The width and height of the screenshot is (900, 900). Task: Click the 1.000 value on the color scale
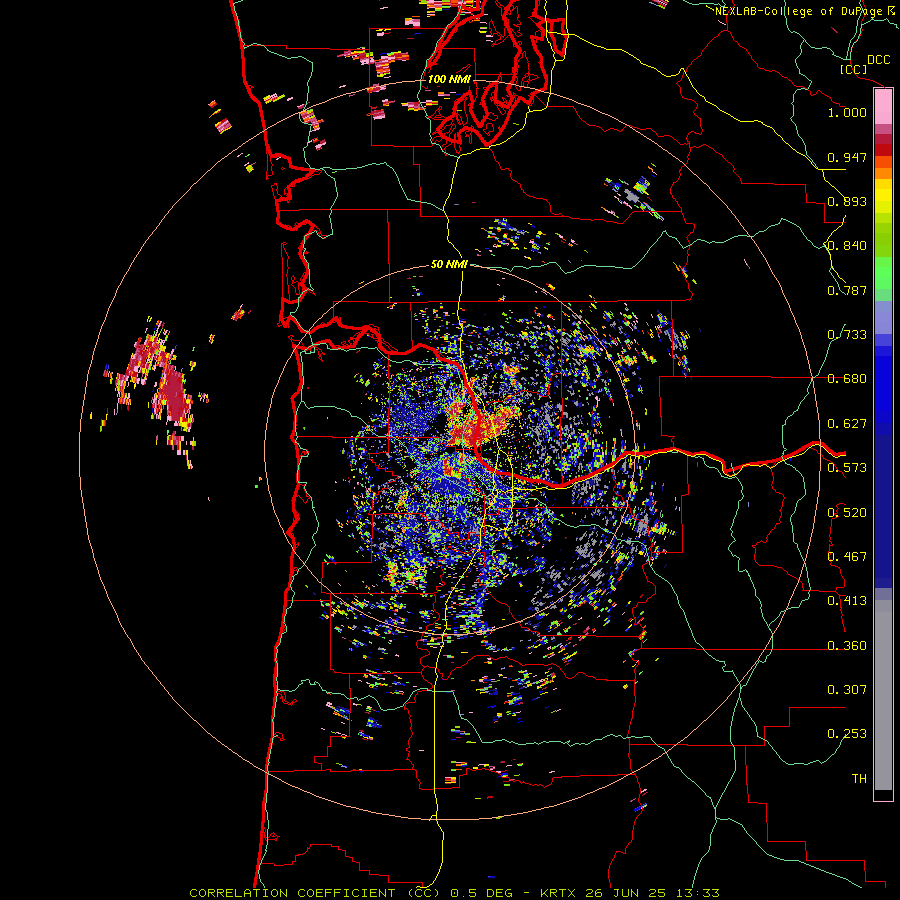847,112
